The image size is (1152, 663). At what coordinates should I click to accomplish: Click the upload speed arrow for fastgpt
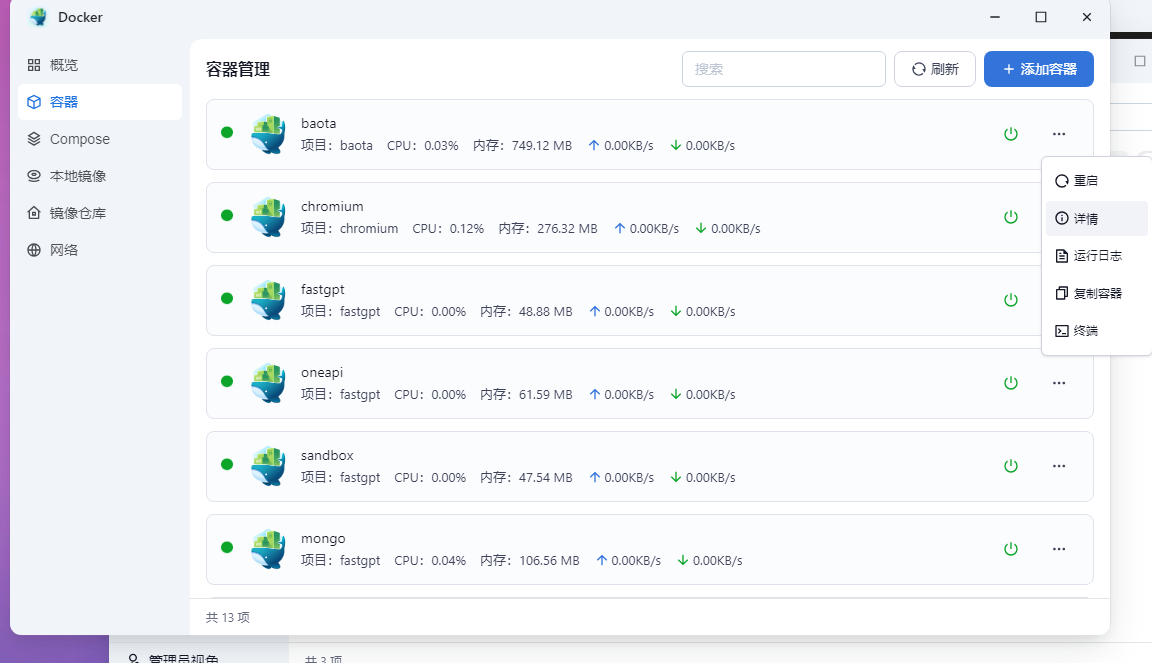point(594,311)
